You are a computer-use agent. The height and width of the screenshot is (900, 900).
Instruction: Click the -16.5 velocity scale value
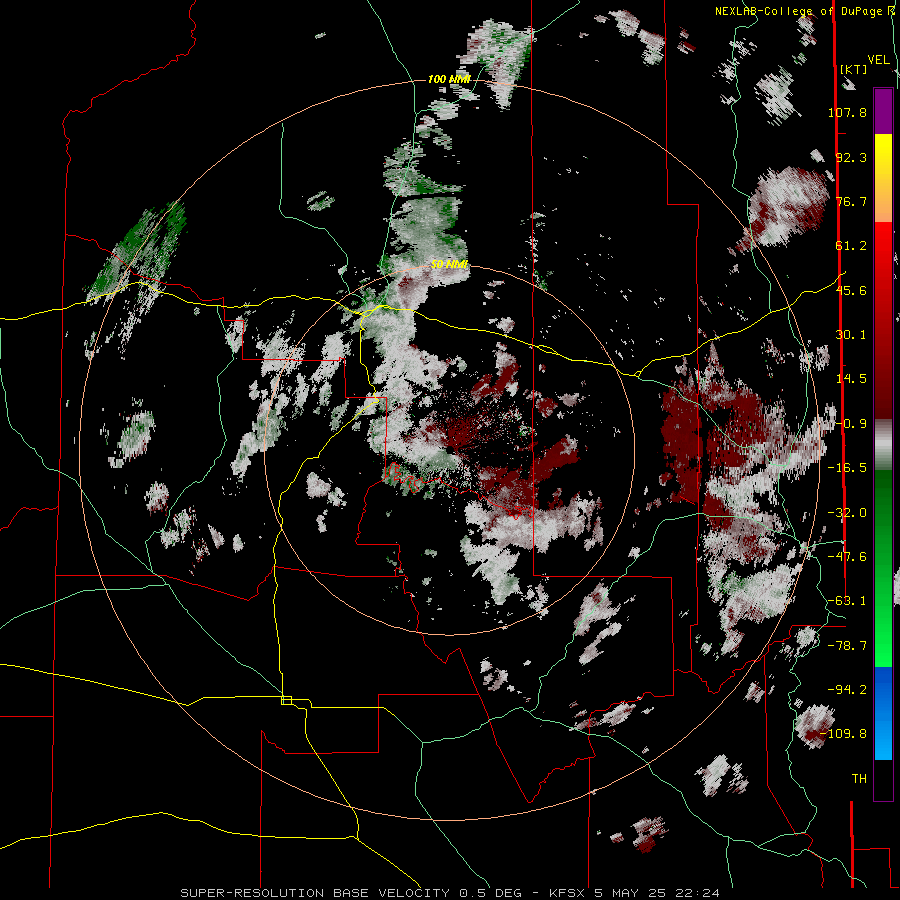pos(847,468)
